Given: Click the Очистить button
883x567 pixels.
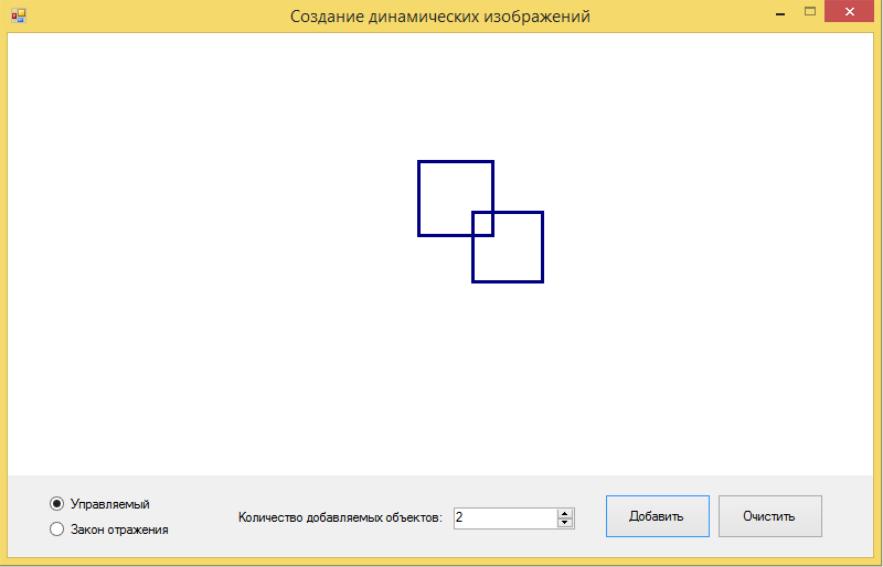Looking at the screenshot, I should click(770, 516).
